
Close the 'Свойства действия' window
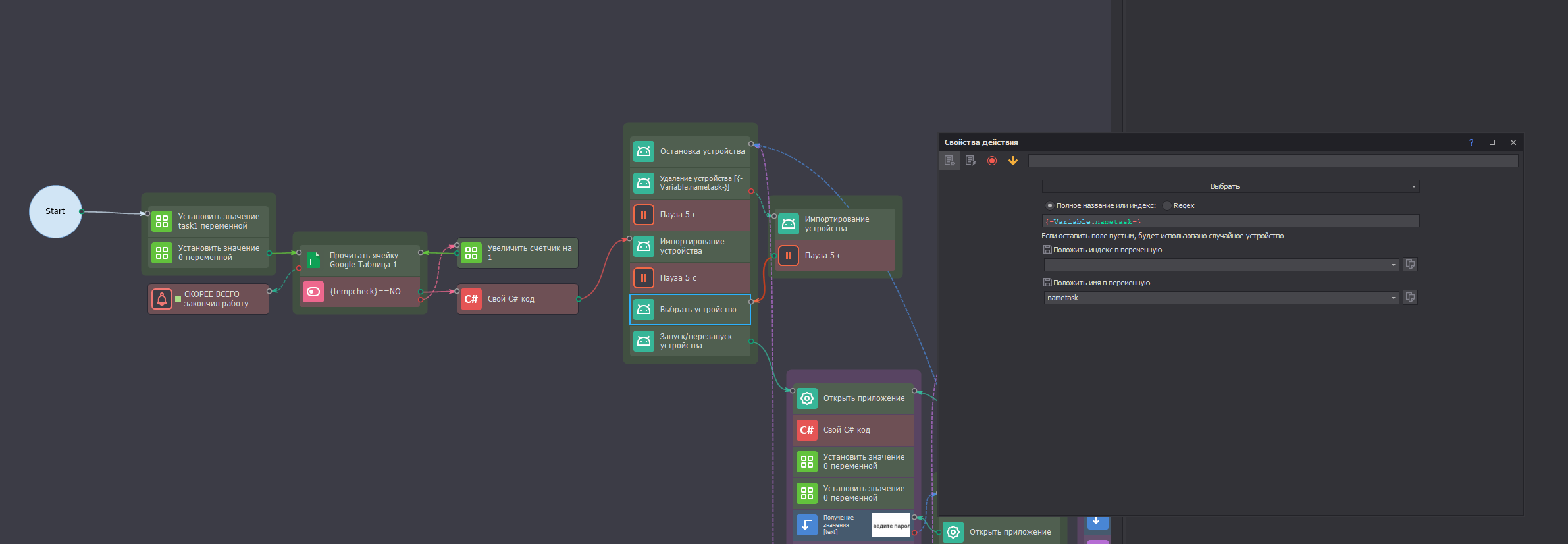coord(1513,142)
